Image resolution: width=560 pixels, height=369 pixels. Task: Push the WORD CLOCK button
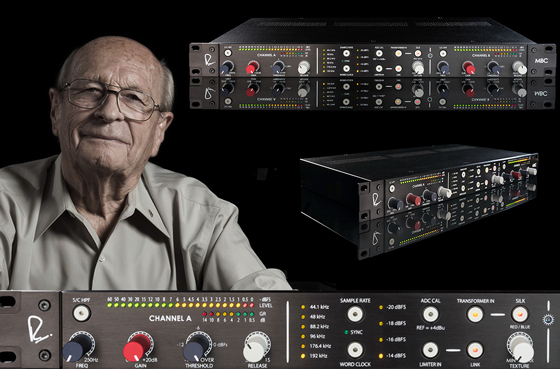(355, 350)
